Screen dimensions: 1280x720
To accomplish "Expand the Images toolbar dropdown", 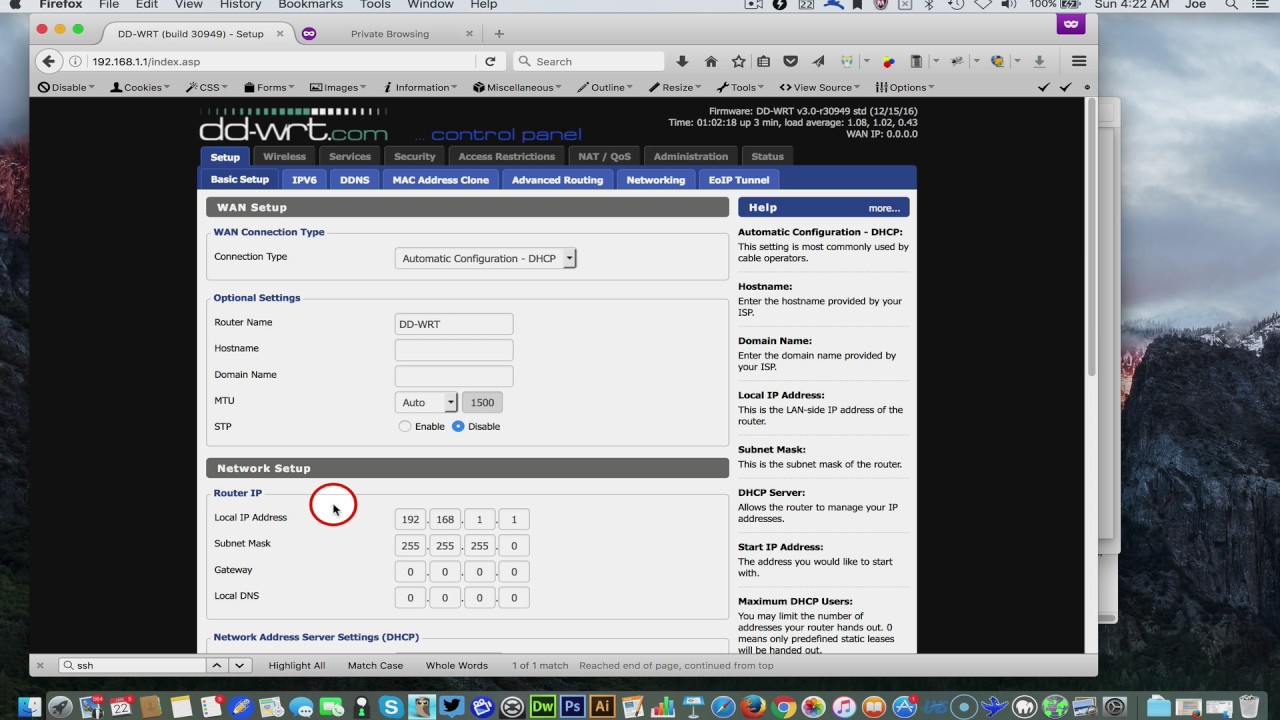I will (x=339, y=87).
